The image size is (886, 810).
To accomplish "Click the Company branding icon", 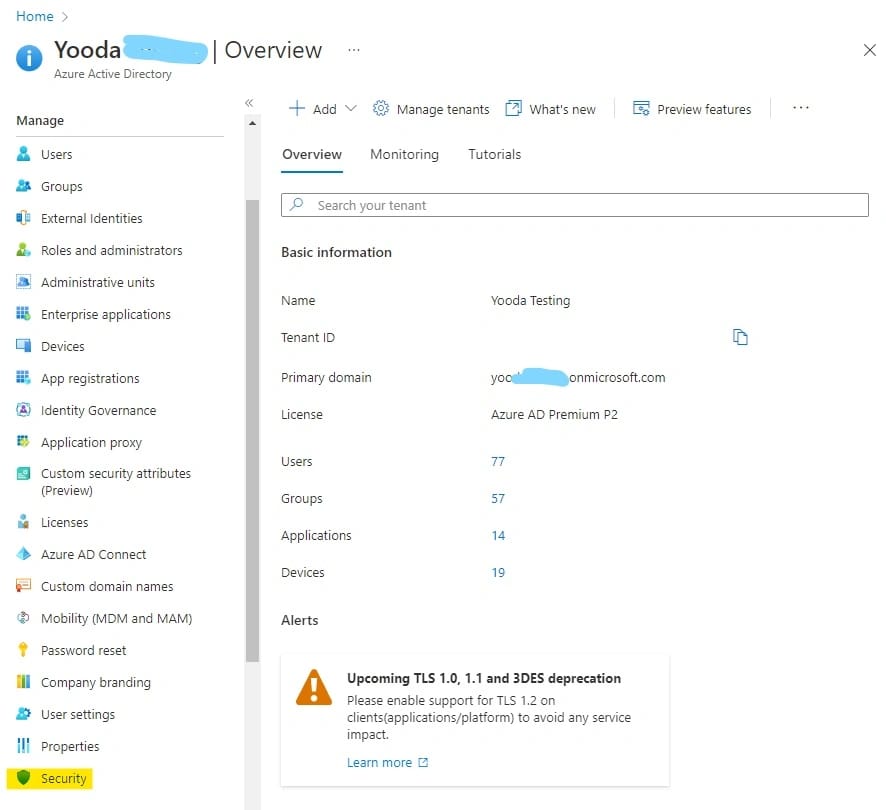I will pos(24,682).
